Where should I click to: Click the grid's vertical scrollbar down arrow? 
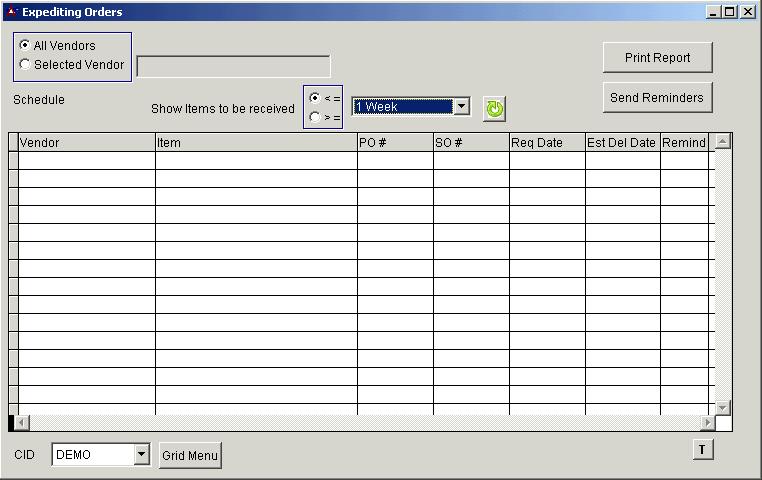coord(723,408)
